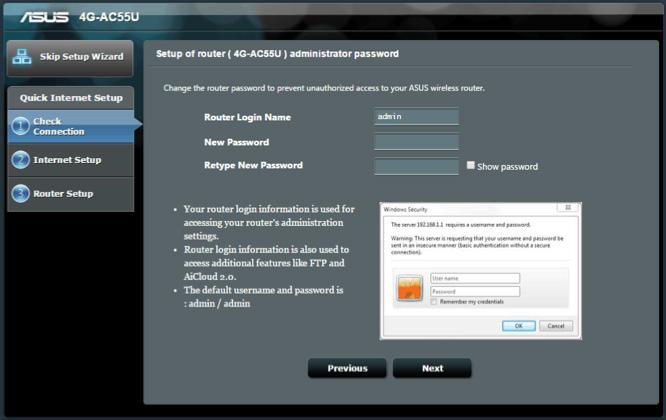Open the Internet Setup step
The width and height of the screenshot is (666, 420).
pyautogui.click(x=71, y=160)
